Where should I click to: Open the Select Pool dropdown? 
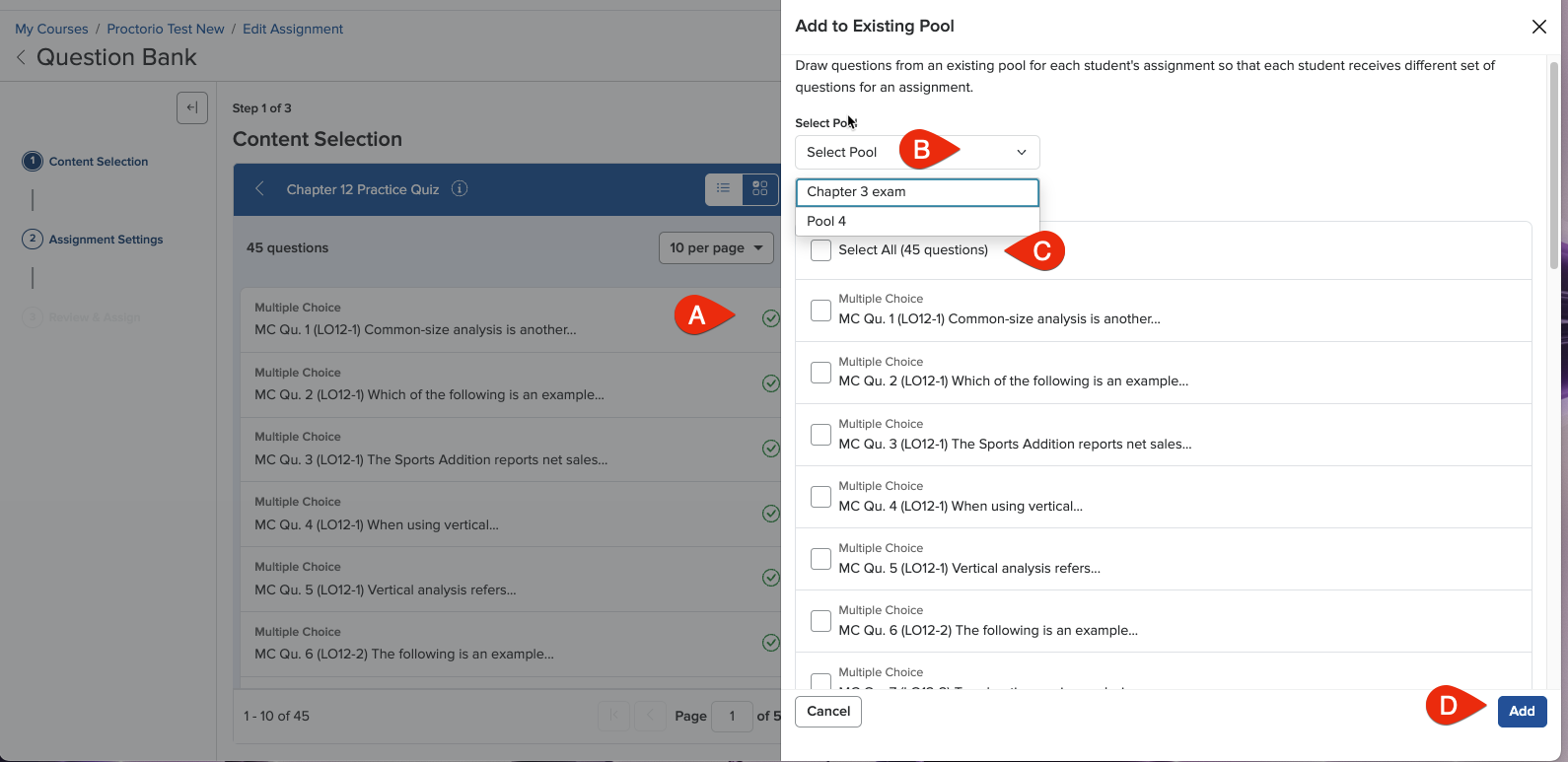[917, 152]
